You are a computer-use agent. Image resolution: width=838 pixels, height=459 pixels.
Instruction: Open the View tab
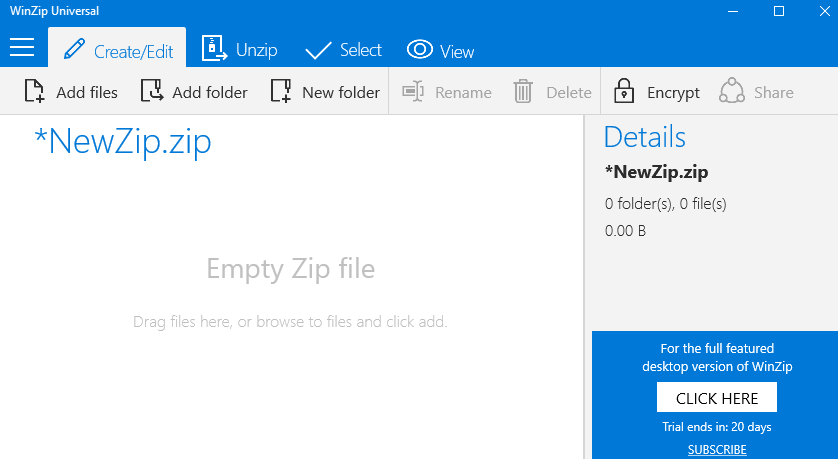point(440,50)
